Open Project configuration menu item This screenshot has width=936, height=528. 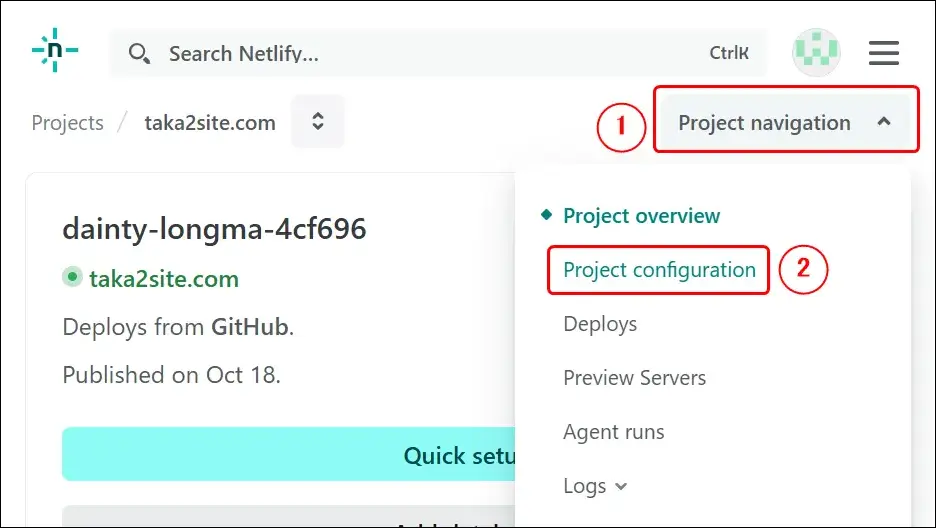pos(659,270)
